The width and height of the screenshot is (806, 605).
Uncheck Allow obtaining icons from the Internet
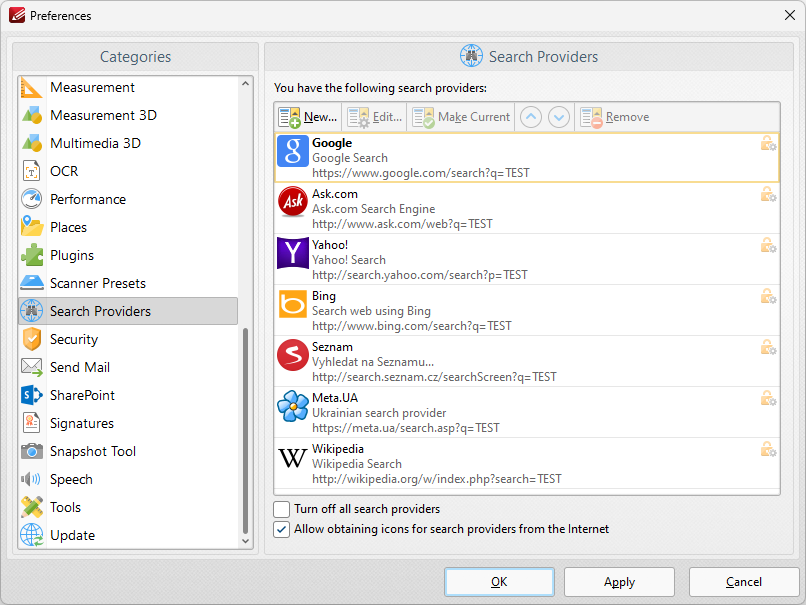pos(282,529)
